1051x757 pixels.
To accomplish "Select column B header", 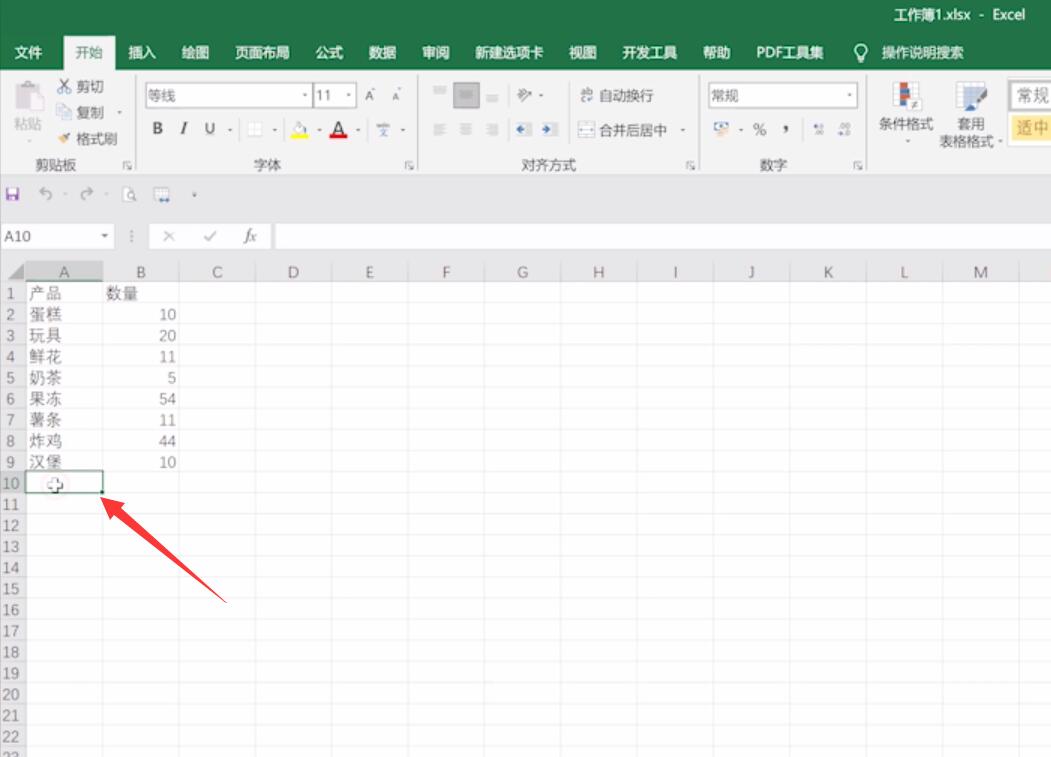I will (x=141, y=272).
